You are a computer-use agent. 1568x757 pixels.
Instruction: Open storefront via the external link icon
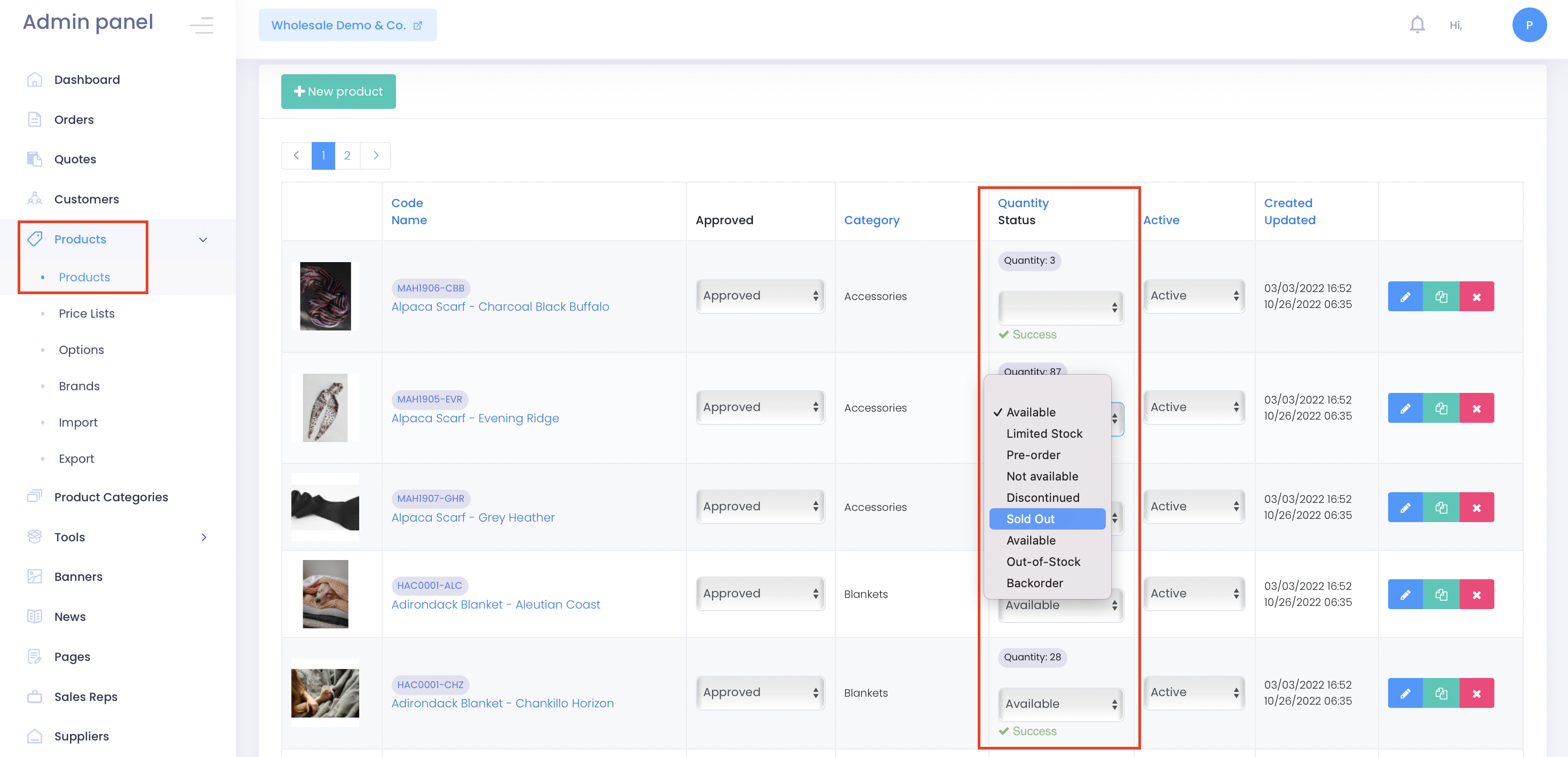point(417,25)
